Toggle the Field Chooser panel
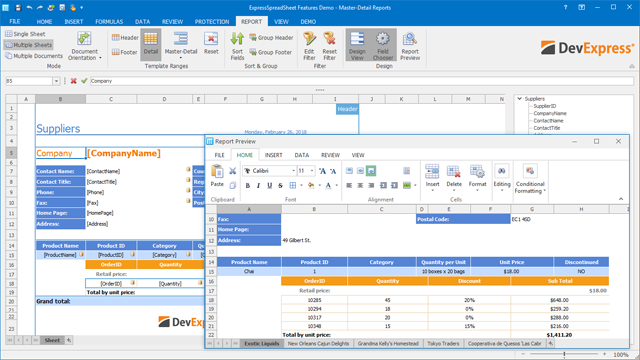 pos(383,45)
